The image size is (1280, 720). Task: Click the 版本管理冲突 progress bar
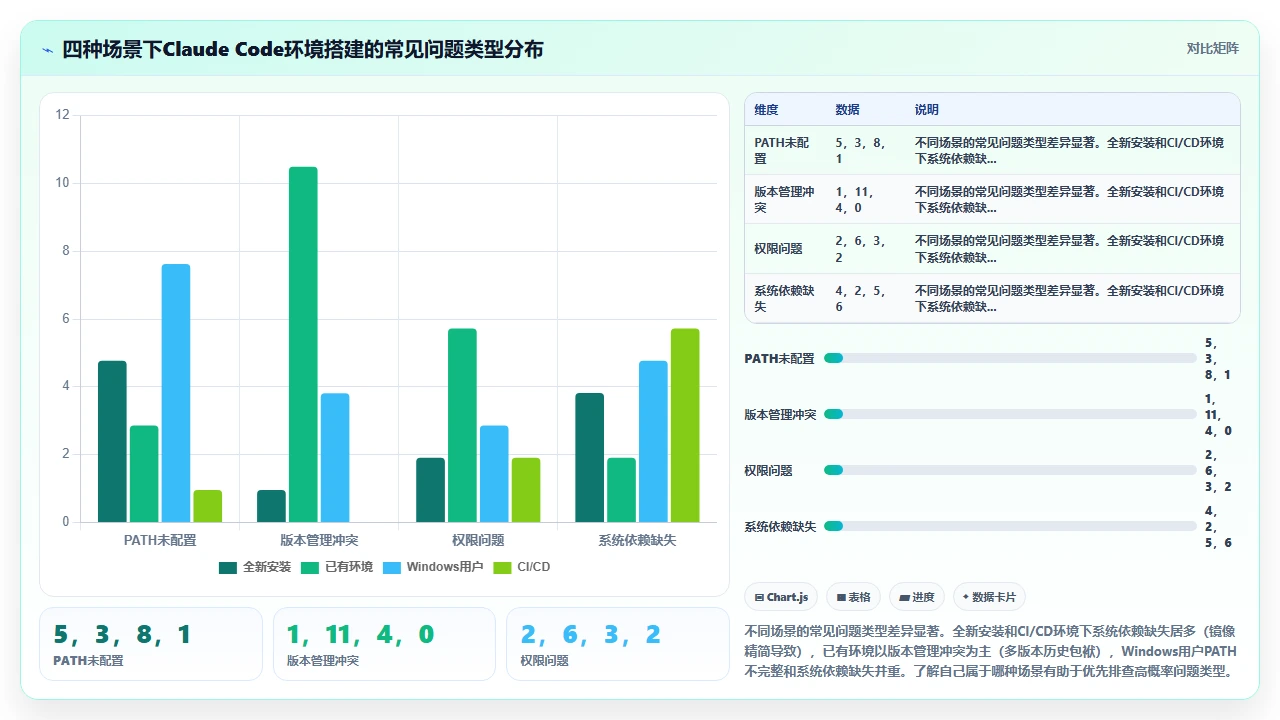pos(1010,414)
